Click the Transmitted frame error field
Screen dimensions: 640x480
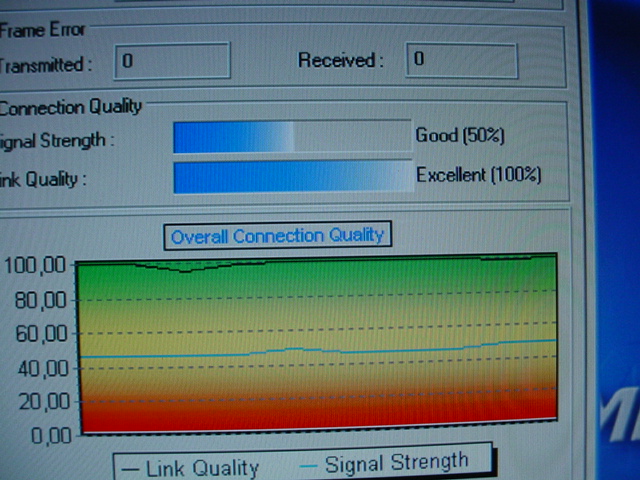[x=172, y=61]
